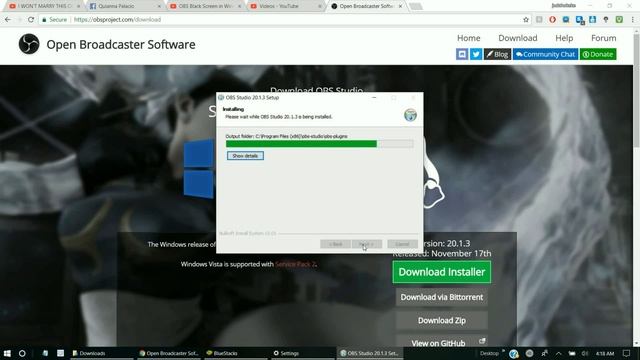
Task: Click the Download Installer button
Action: [442, 272]
